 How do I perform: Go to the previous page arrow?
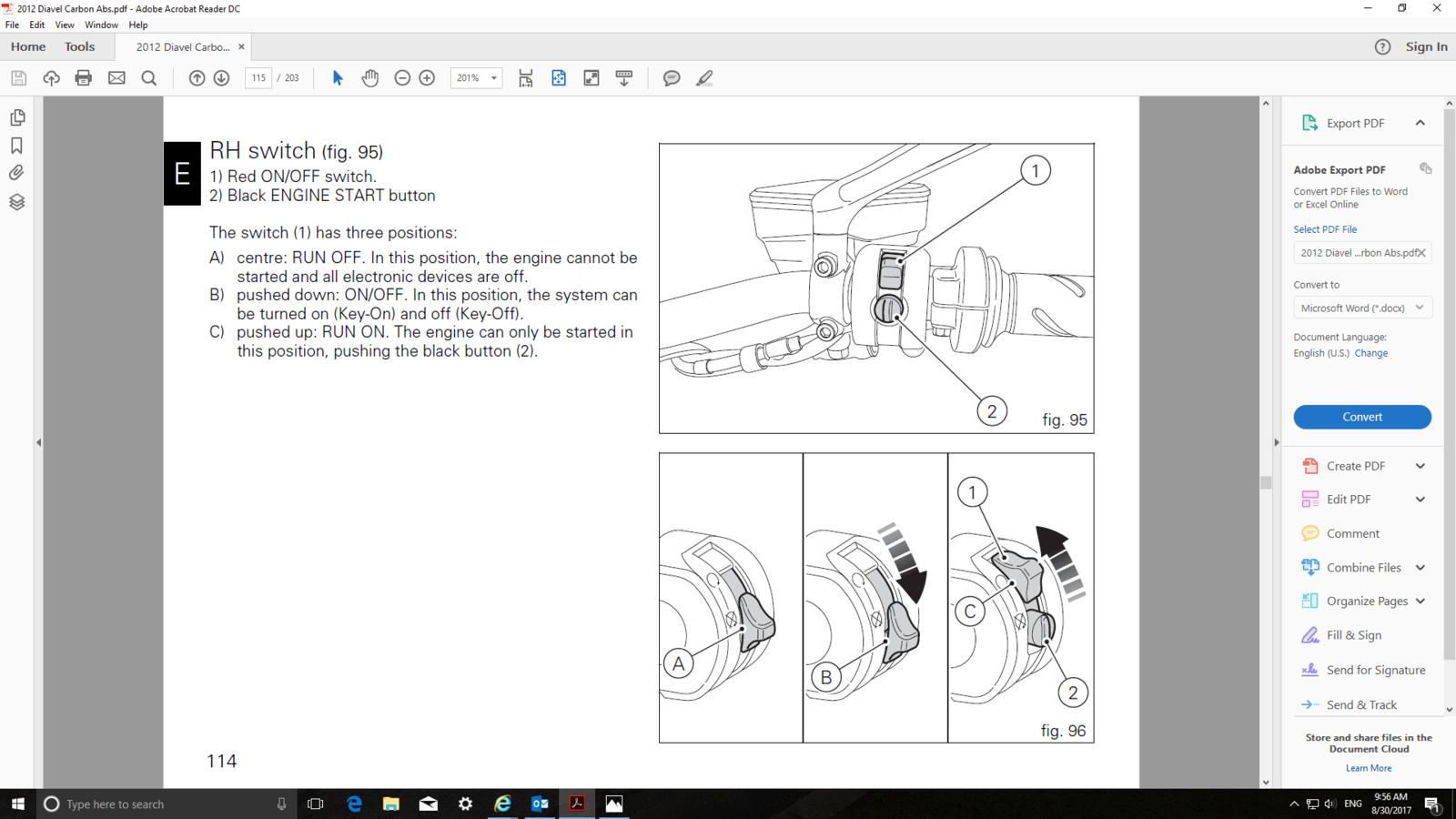point(197,78)
